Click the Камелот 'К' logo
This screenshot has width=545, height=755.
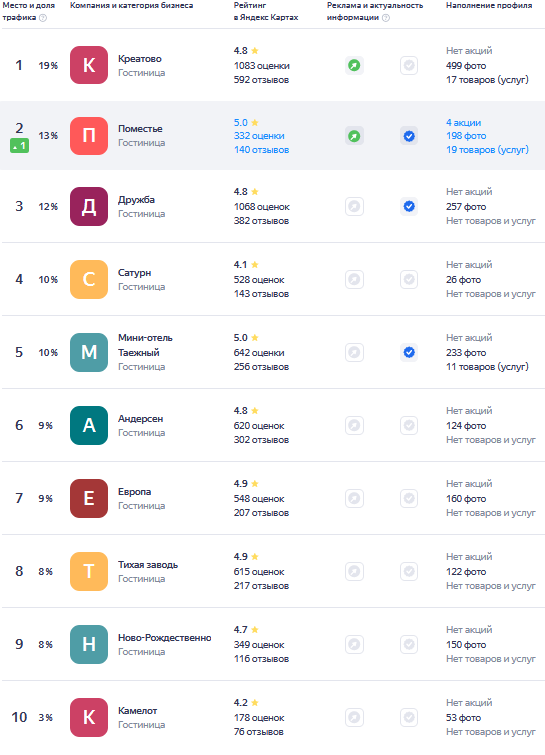click(x=89, y=717)
